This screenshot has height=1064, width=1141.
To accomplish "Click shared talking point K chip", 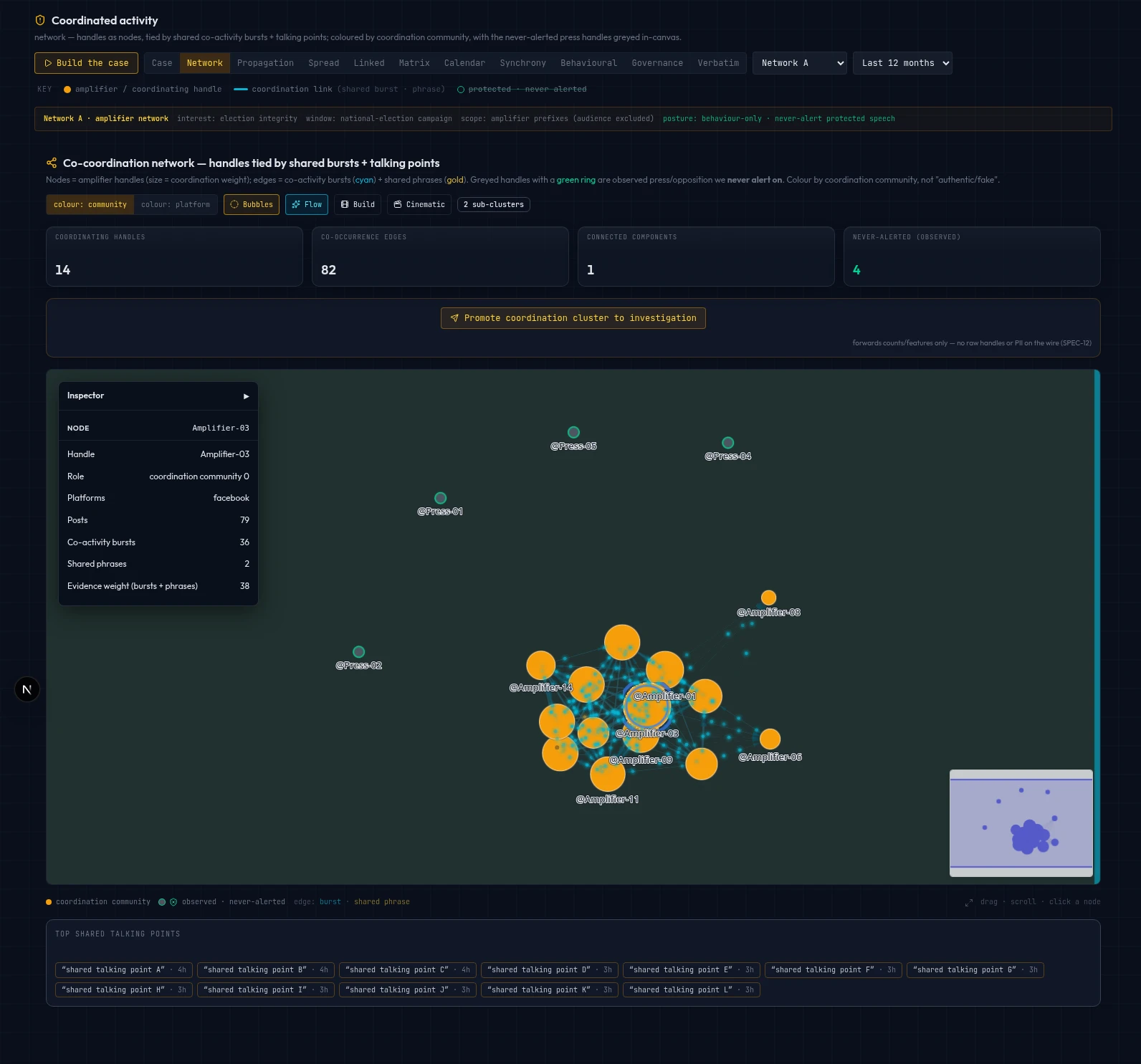I will pos(550,990).
